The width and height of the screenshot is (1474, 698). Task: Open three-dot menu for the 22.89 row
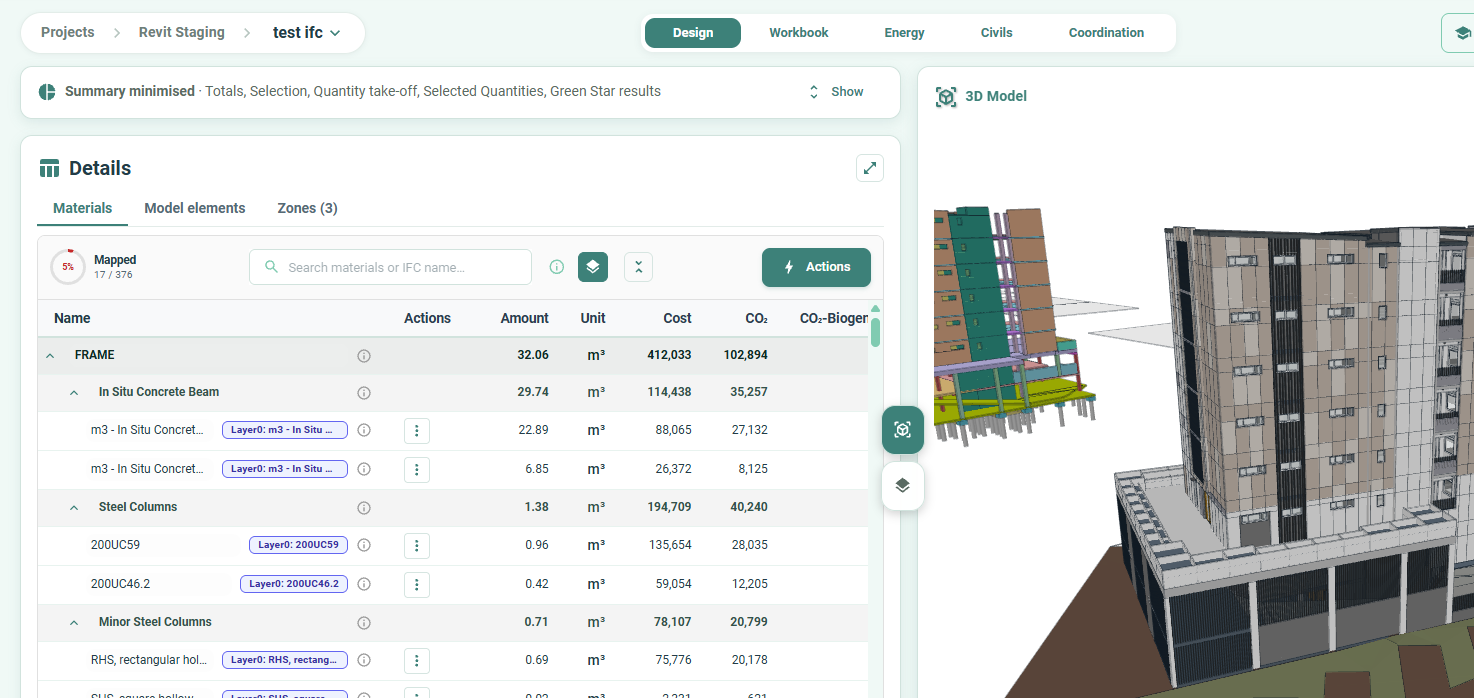(x=417, y=431)
